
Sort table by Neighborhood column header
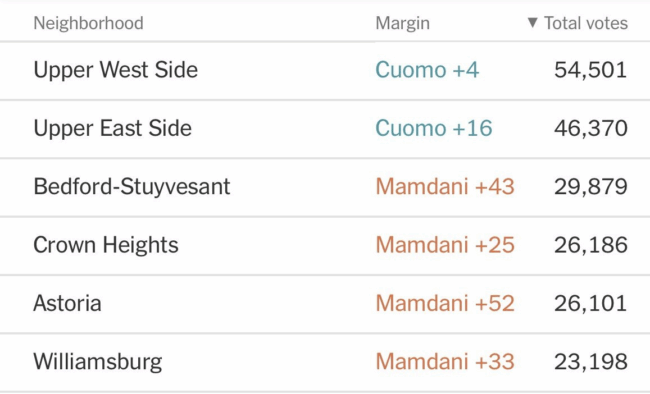tap(88, 23)
